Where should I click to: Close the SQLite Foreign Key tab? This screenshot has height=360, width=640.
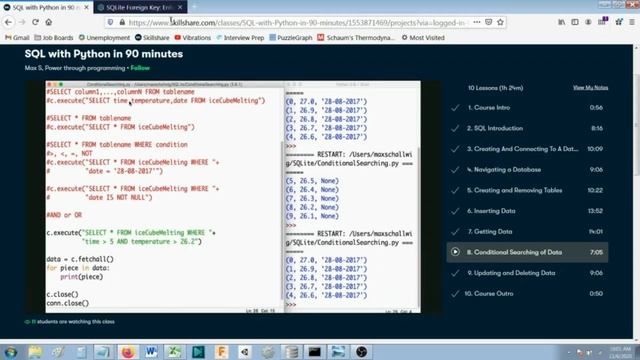pos(180,7)
